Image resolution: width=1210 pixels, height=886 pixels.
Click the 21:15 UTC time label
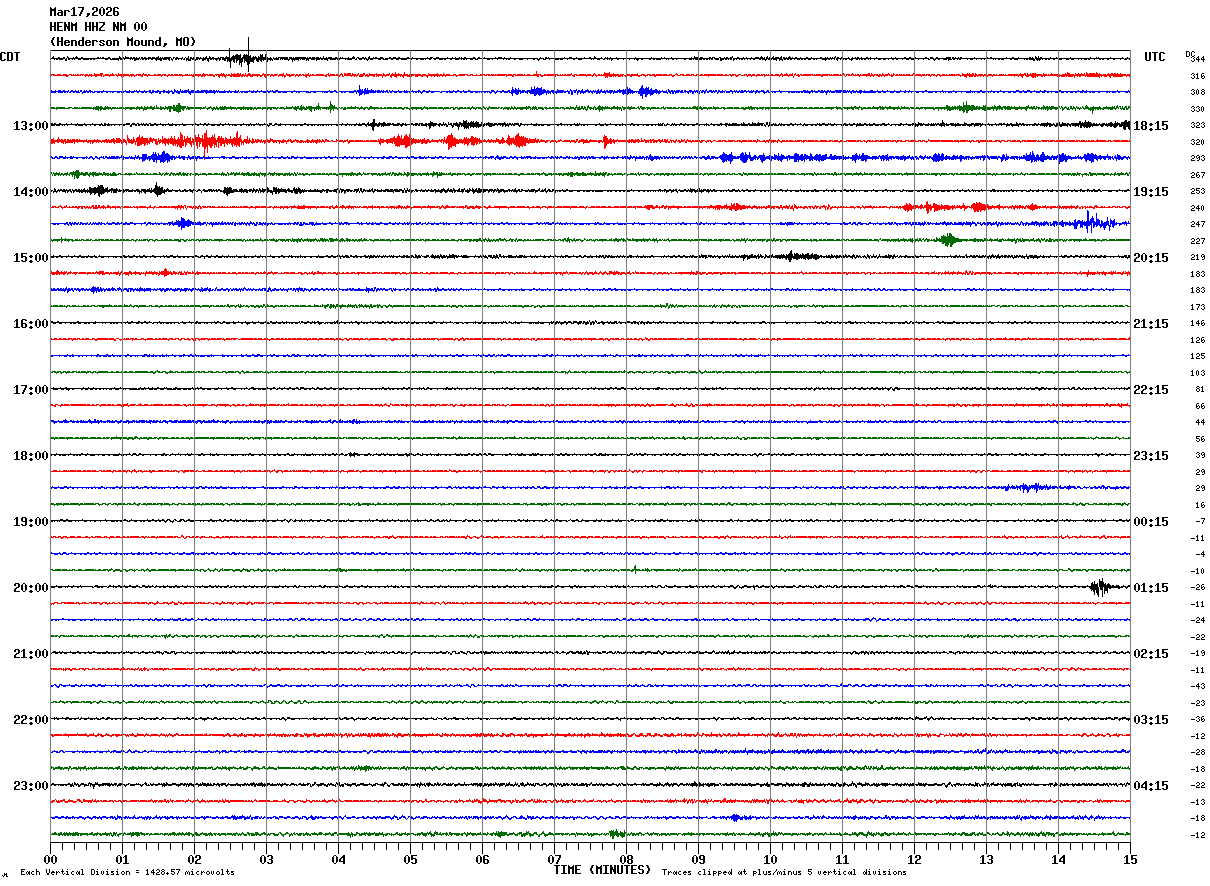[x=1151, y=323]
